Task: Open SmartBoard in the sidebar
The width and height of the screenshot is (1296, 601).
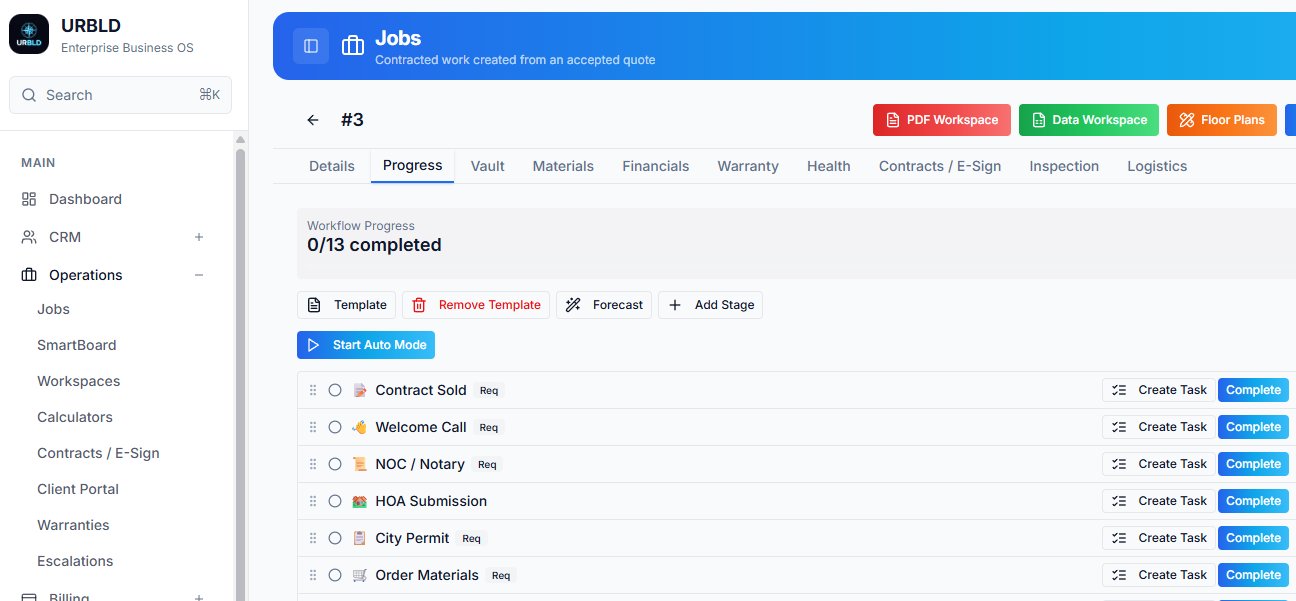Action: (77, 345)
